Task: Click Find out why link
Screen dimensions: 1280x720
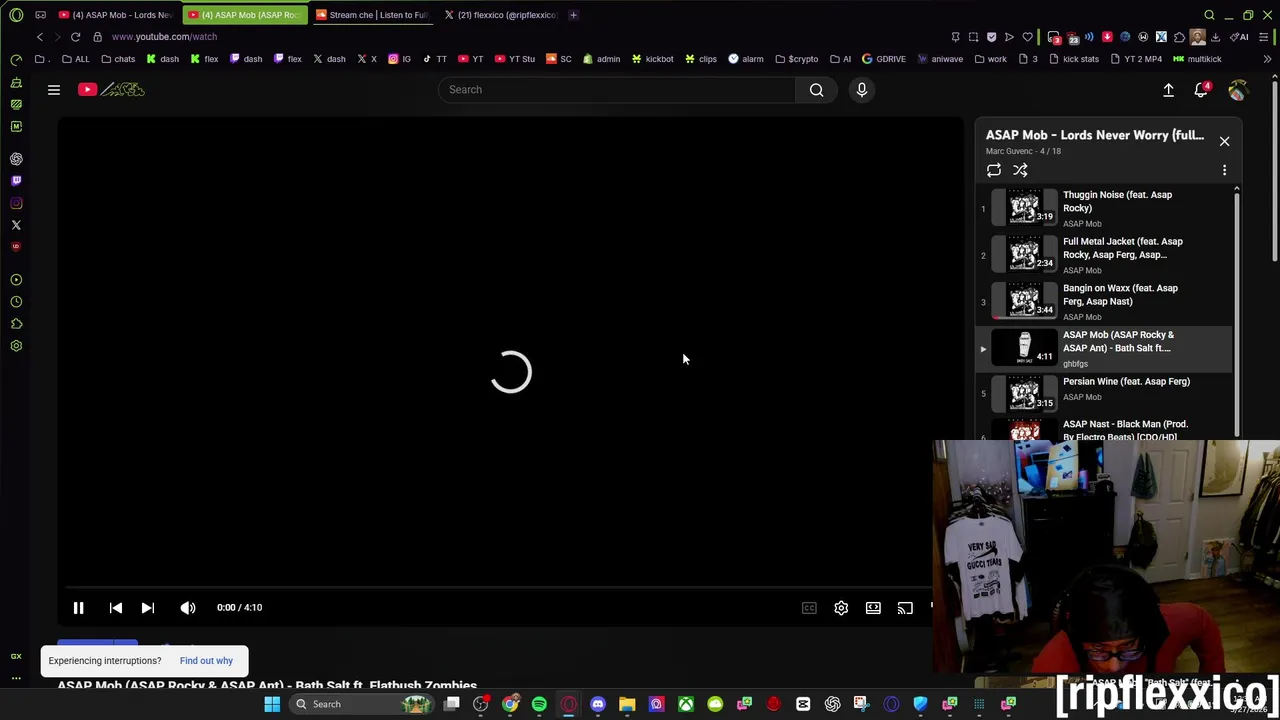Action: pyautogui.click(x=206, y=661)
